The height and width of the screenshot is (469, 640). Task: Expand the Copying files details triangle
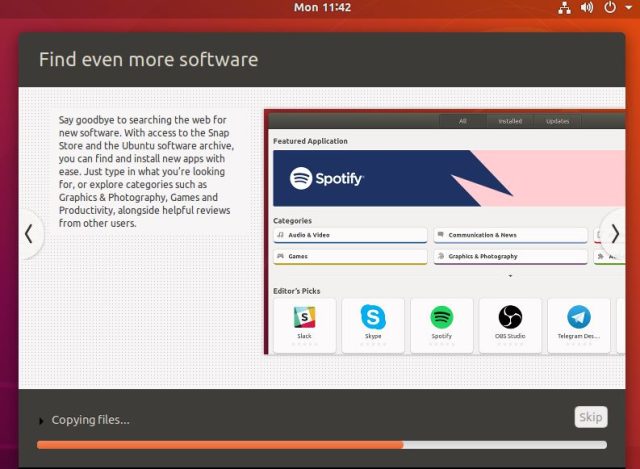tap(41, 421)
